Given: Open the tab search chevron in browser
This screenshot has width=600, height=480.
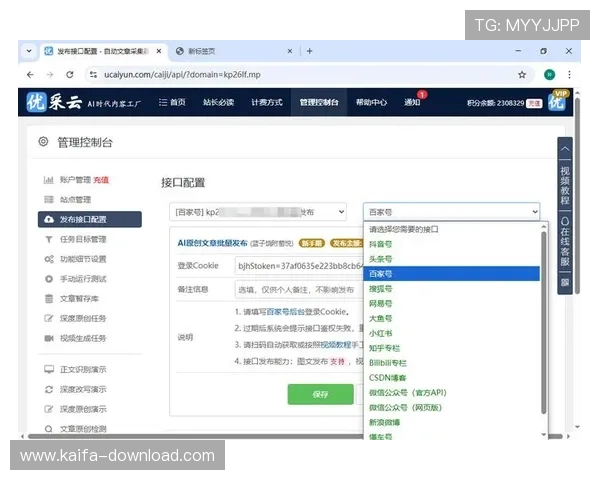Looking at the screenshot, I should pos(29,51).
